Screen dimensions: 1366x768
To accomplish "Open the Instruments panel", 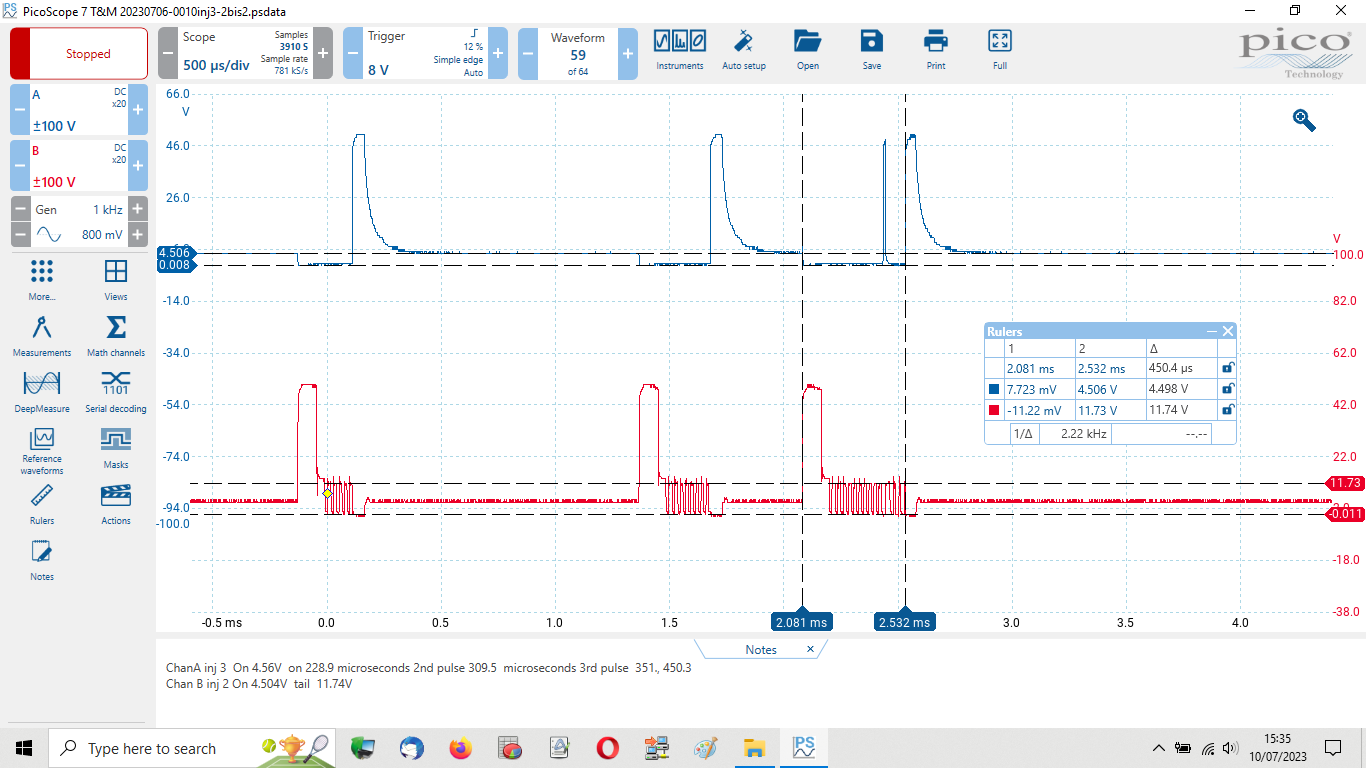I will click(x=680, y=50).
